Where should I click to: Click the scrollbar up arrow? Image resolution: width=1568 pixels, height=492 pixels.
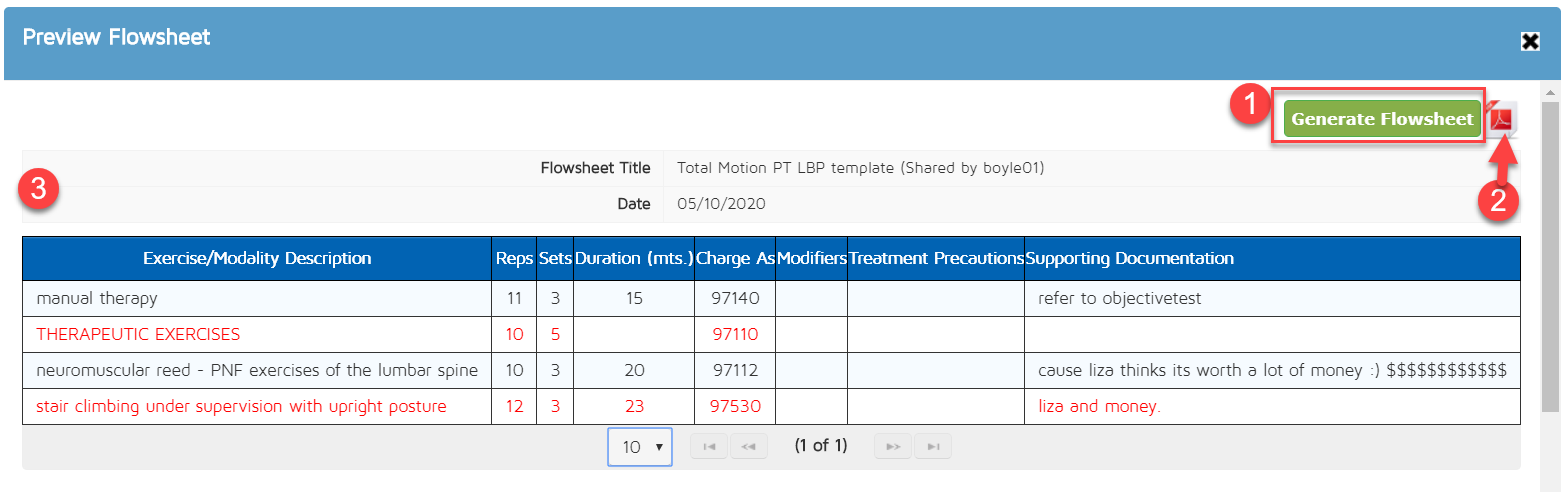pos(1550,92)
